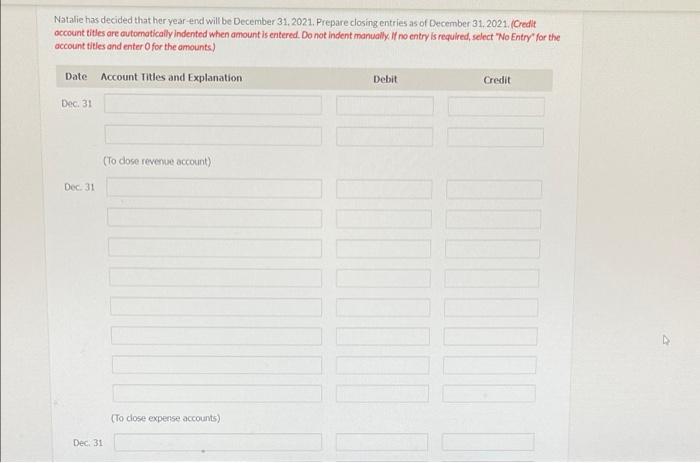Click debit field in final Dec. 31 row
Screen dimensions: 700x463
coord(382,442)
